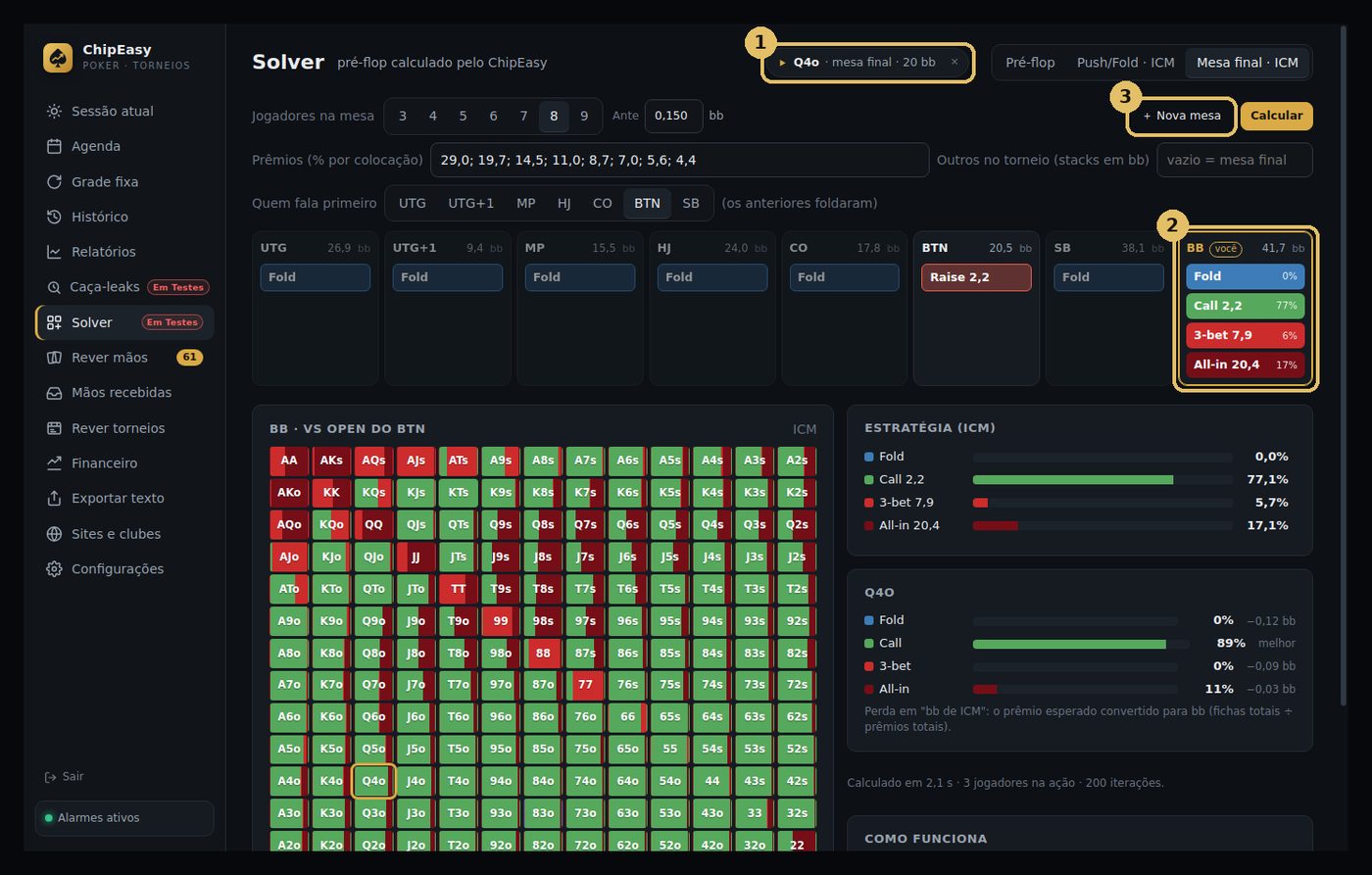This screenshot has width=1372, height=875.
Task: Click the Exportar texto upload icon
Action: [x=54, y=499]
